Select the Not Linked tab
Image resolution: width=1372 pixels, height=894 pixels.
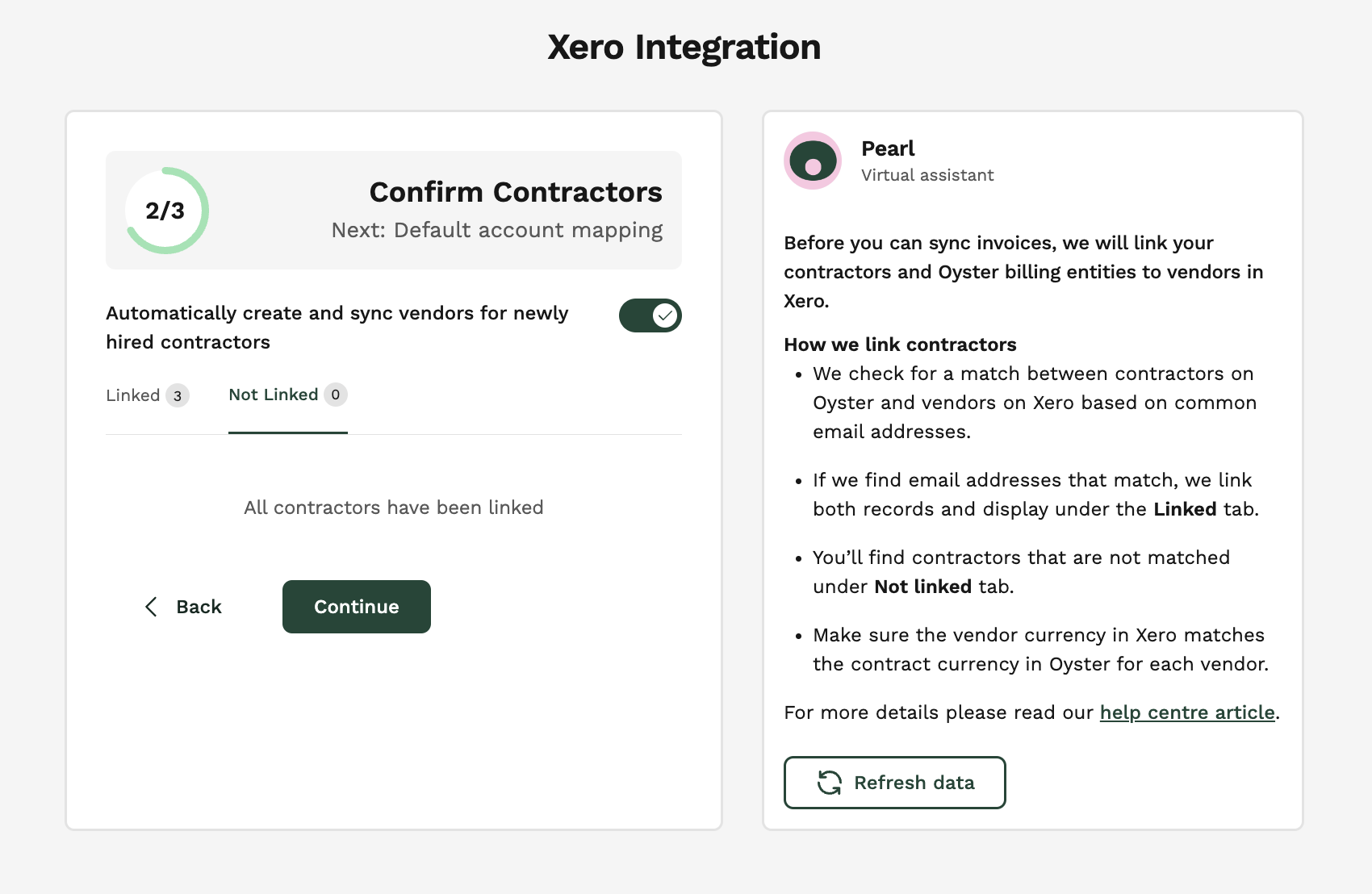[274, 395]
